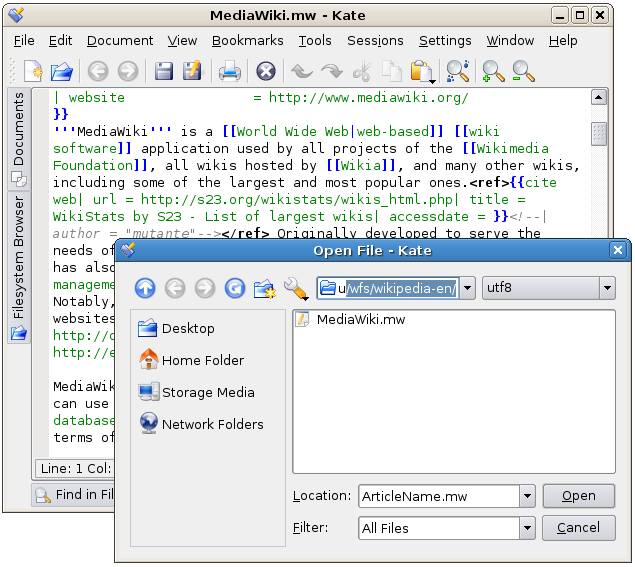Open the Settings menu
Viewport: 635px width, 567px height.
tap(445, 40)
